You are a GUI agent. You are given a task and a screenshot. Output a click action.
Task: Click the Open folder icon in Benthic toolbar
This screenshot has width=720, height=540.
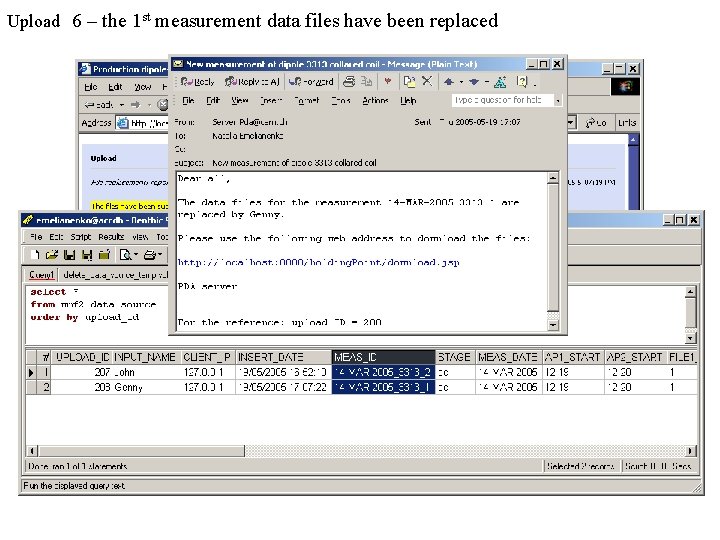(52, 254)
